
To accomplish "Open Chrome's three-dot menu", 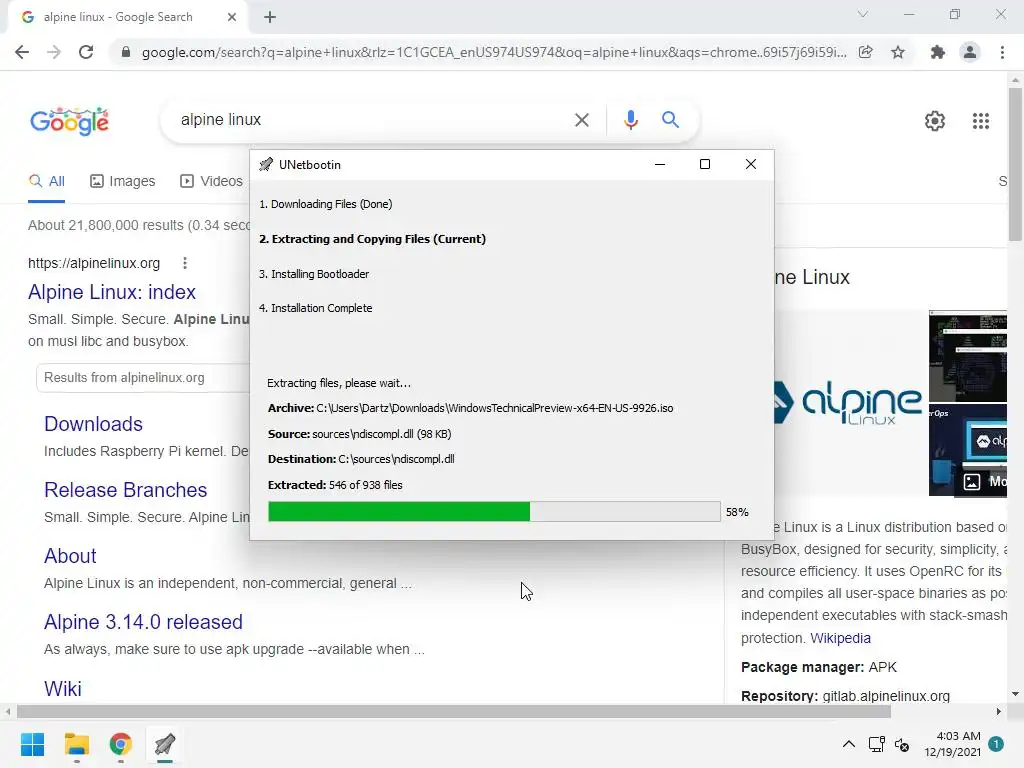I will [1002, 52].
